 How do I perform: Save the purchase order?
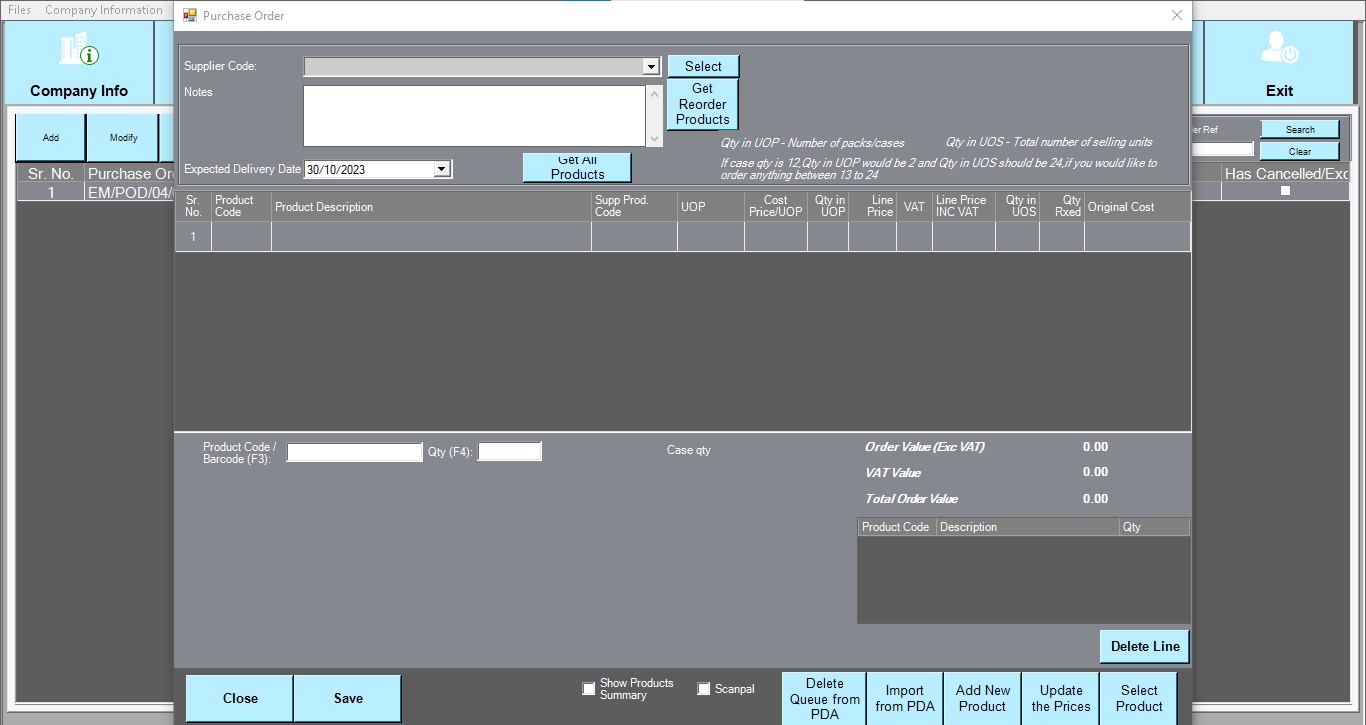(348, 698)
